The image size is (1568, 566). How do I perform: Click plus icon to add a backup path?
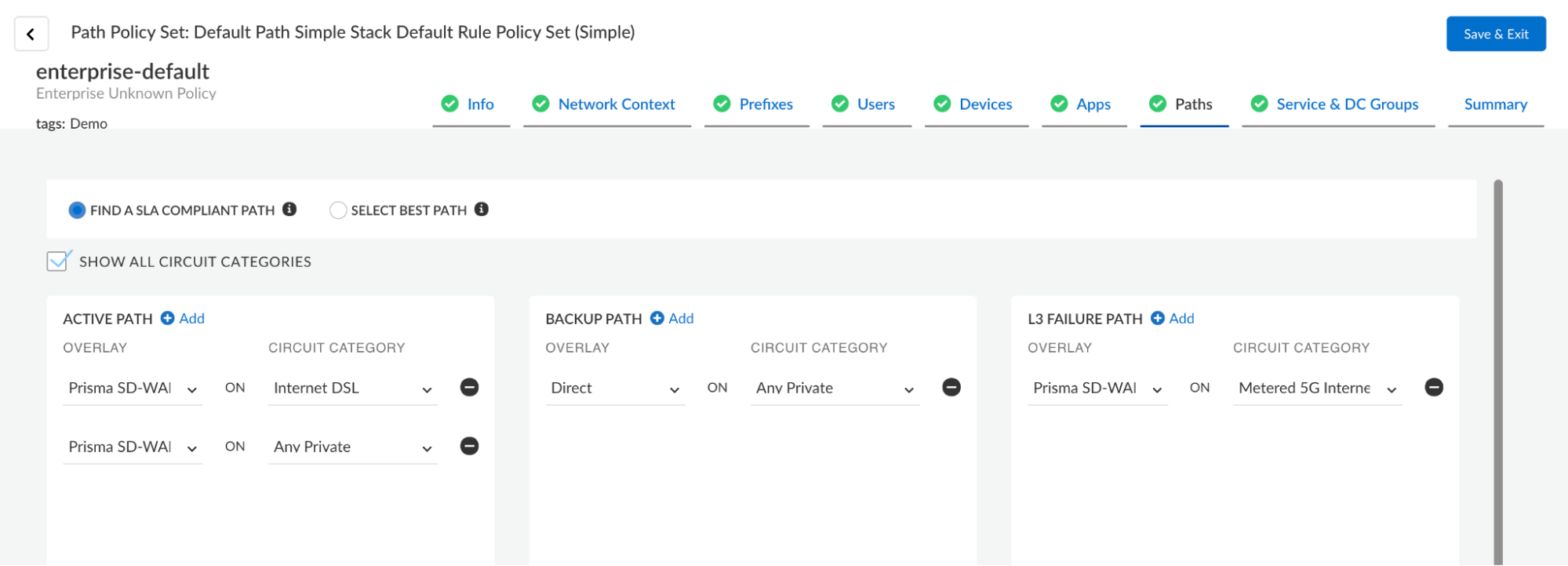point(657,318)
